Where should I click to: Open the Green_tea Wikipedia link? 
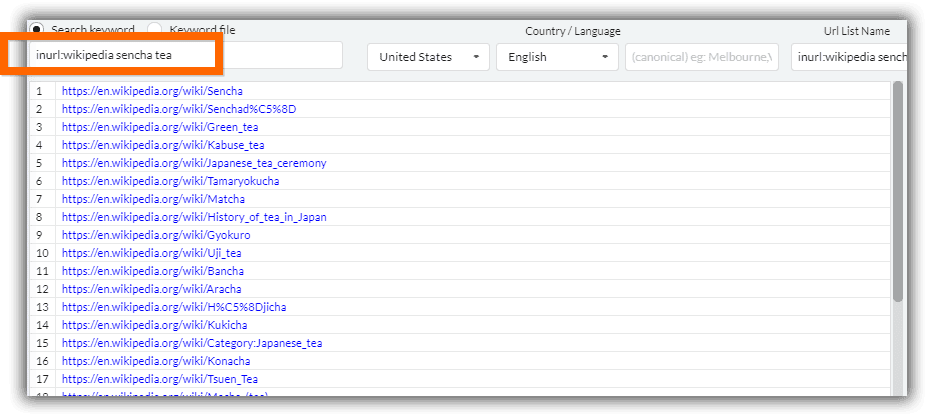(x=160, y=127)
